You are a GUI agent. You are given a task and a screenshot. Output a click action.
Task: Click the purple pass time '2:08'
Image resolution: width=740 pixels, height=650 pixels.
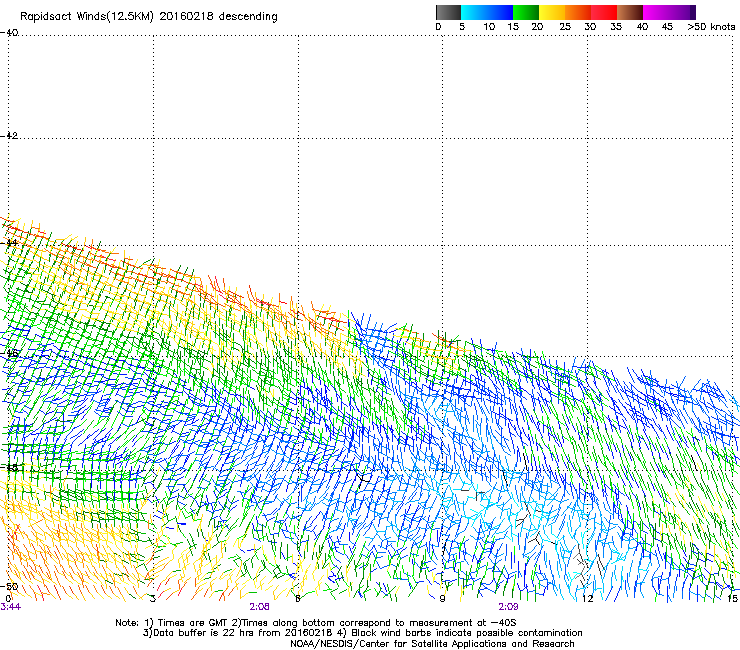click(x=260, y=607)
